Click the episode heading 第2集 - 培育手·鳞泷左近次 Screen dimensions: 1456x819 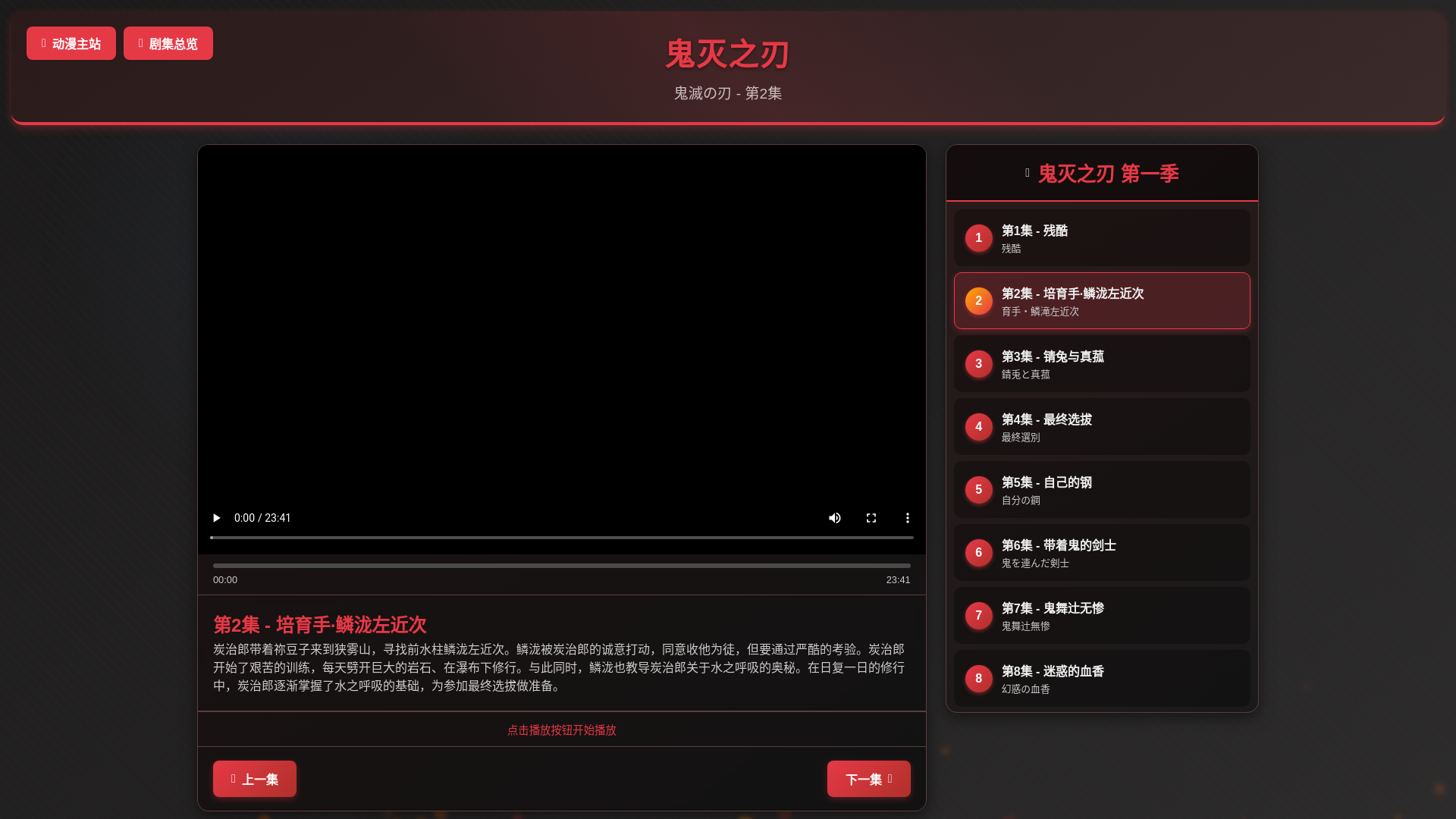coord(320,625)
